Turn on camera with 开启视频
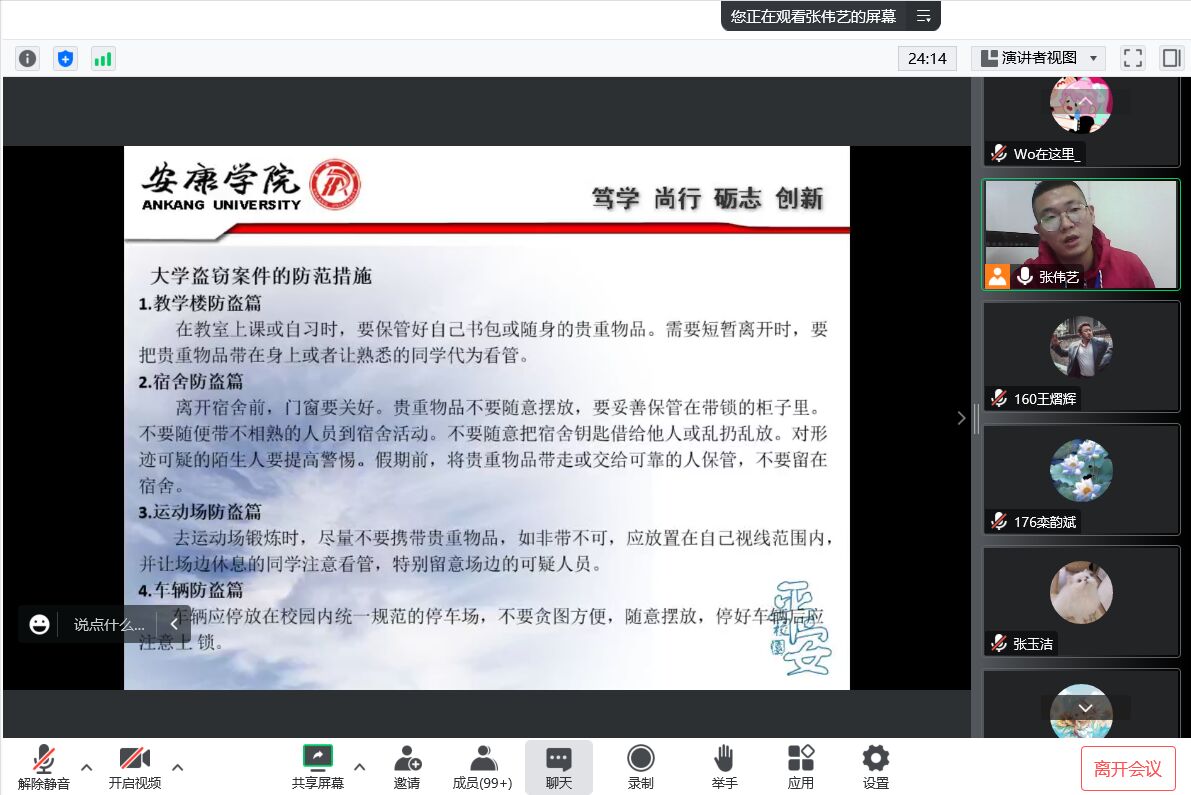Image resolution: width=1191 pixels, height=795 pixels. (x=134, y=766)
